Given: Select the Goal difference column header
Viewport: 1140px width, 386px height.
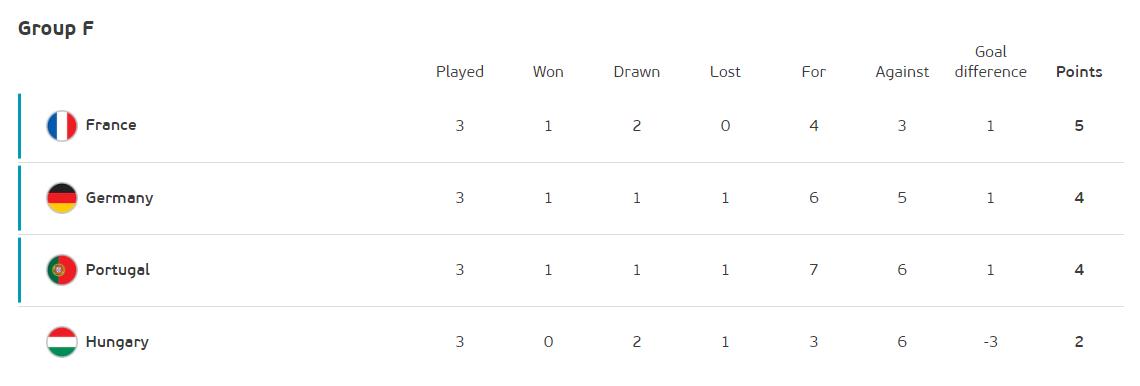Looking at the screenshot, I should click(990, 62).
